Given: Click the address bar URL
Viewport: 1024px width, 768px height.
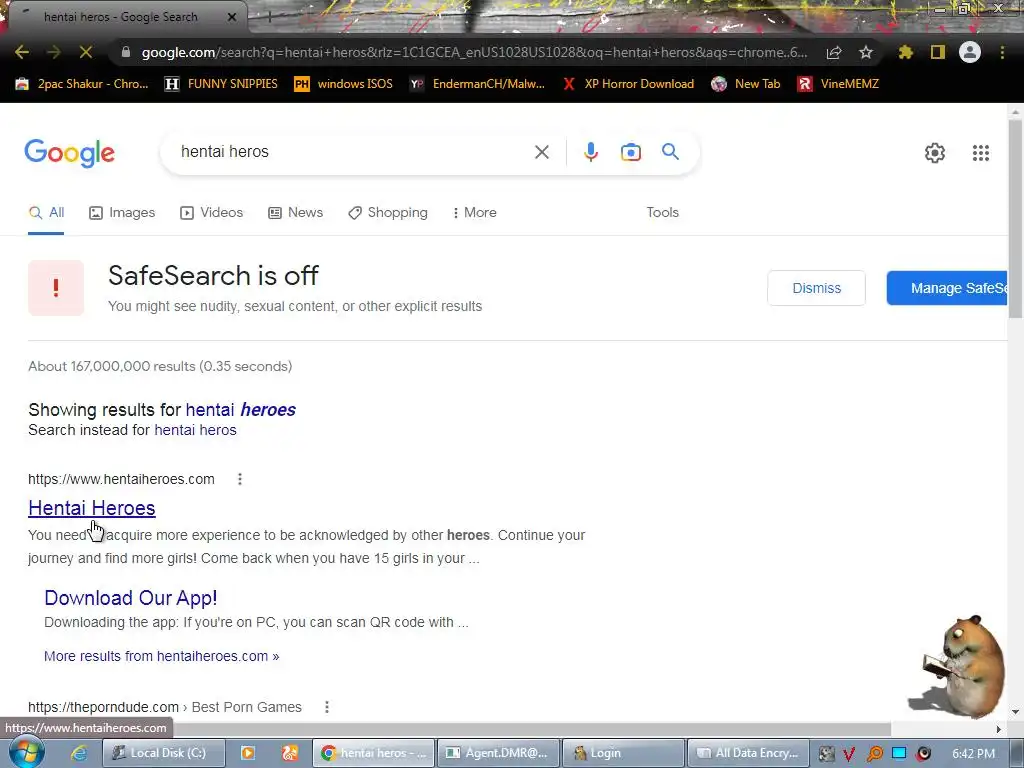Looking at the screenshot, I should point(474,52).
